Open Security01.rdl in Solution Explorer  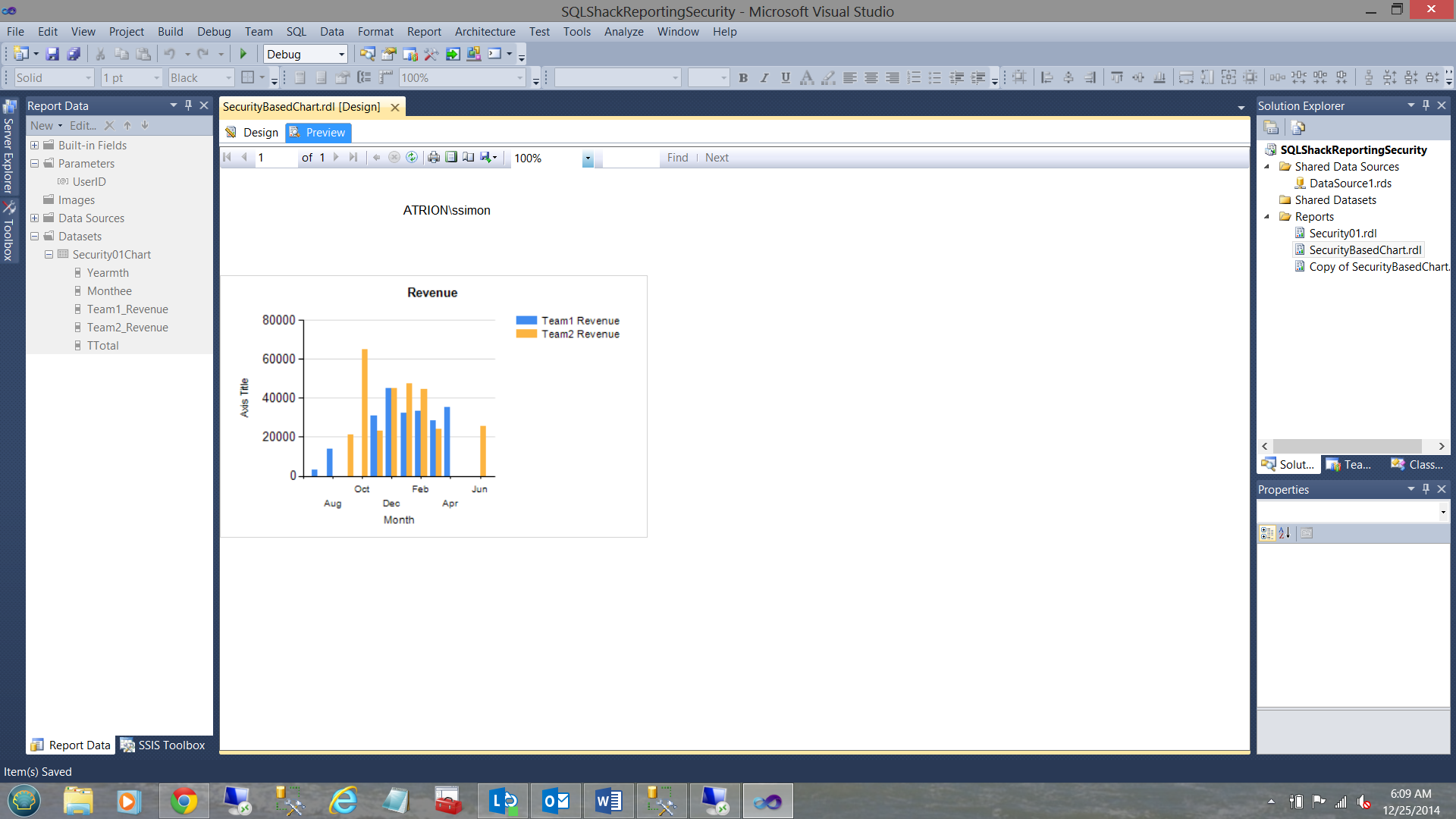[x=1342, y=234]
